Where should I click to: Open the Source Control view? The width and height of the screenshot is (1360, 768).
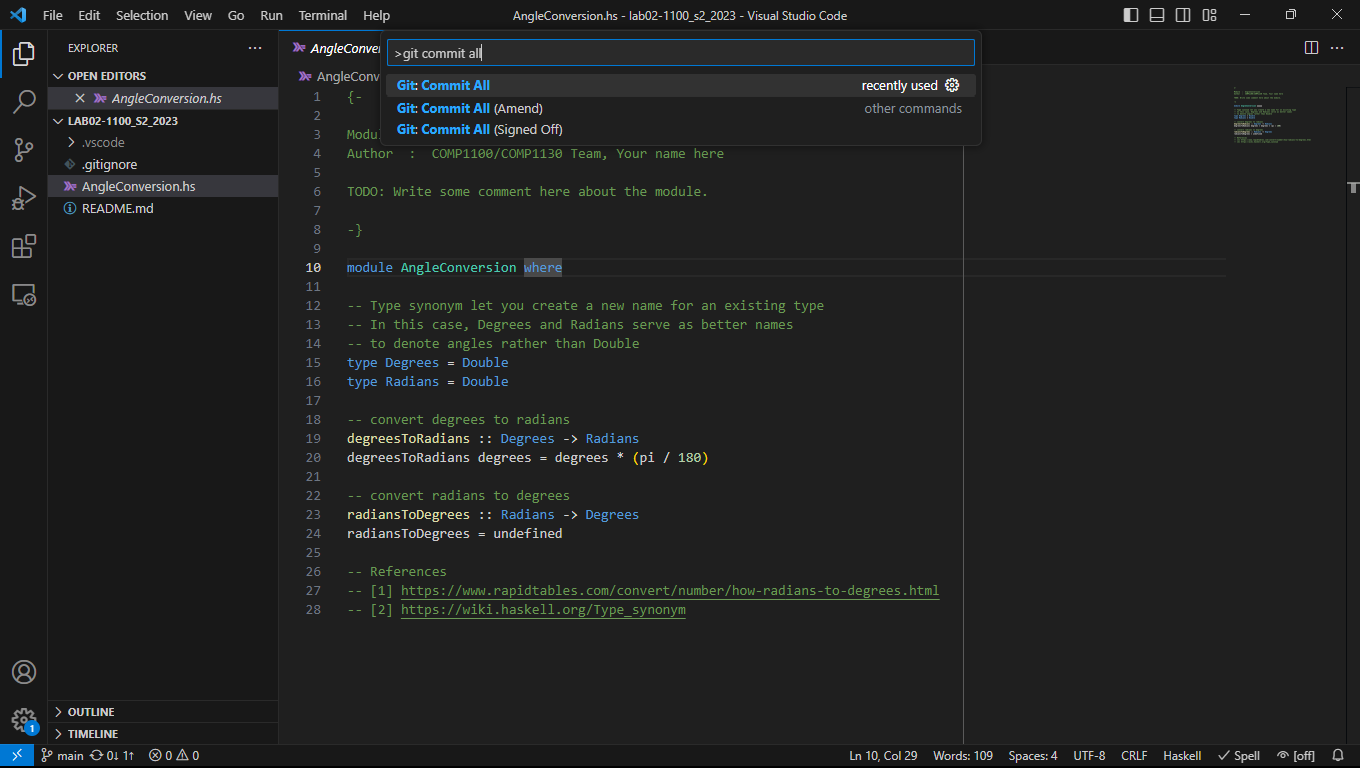click(24, 150)
